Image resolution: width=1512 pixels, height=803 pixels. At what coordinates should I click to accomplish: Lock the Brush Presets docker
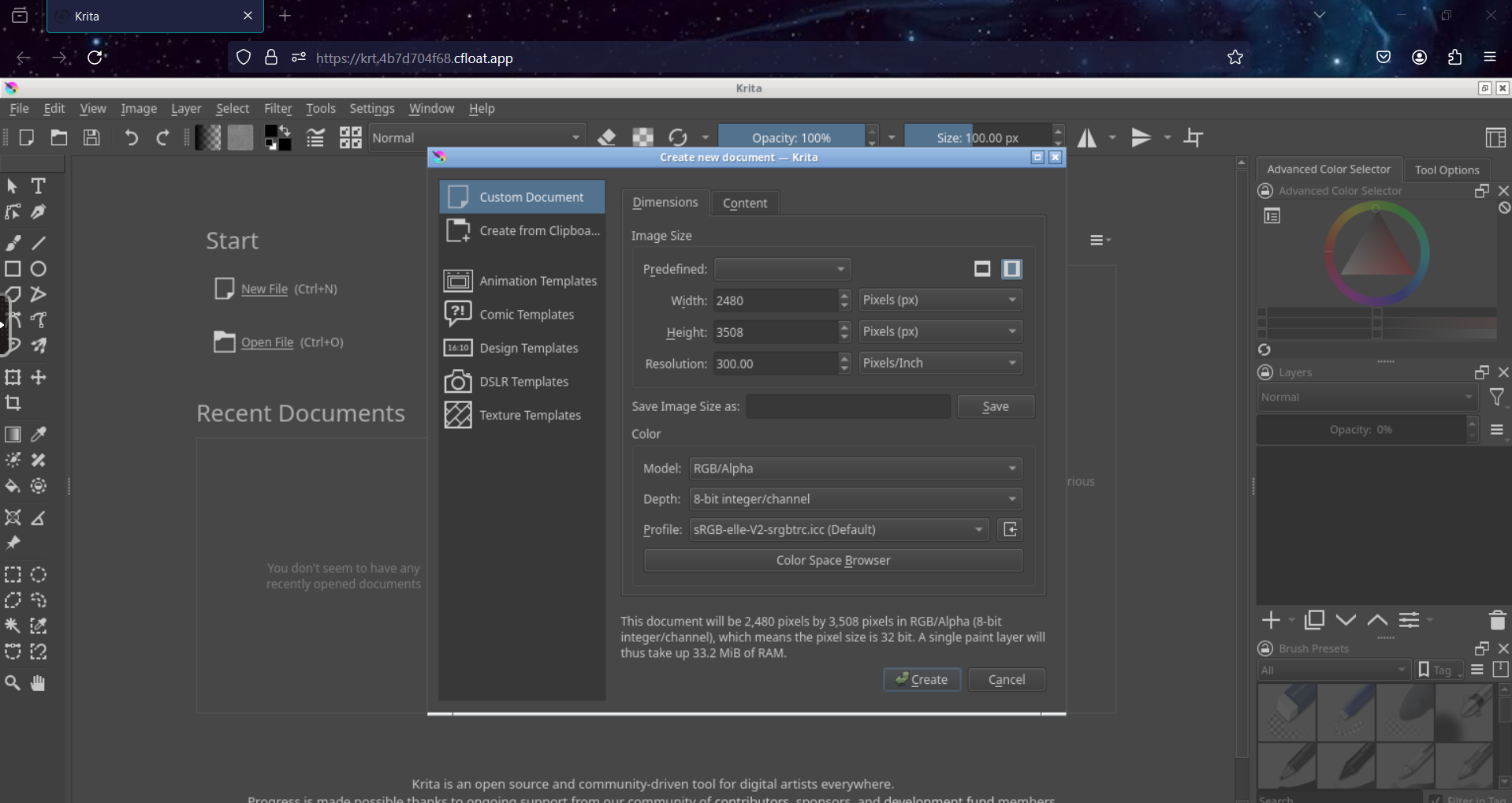(1265, 648)
